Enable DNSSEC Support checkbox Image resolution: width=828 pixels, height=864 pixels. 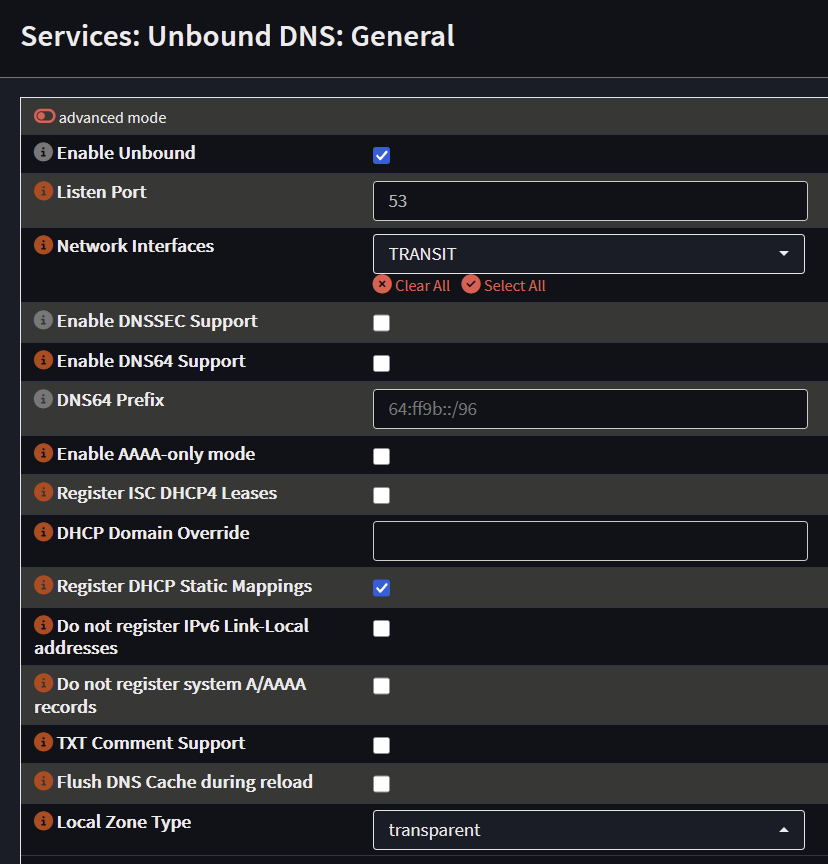coord(381,323)
